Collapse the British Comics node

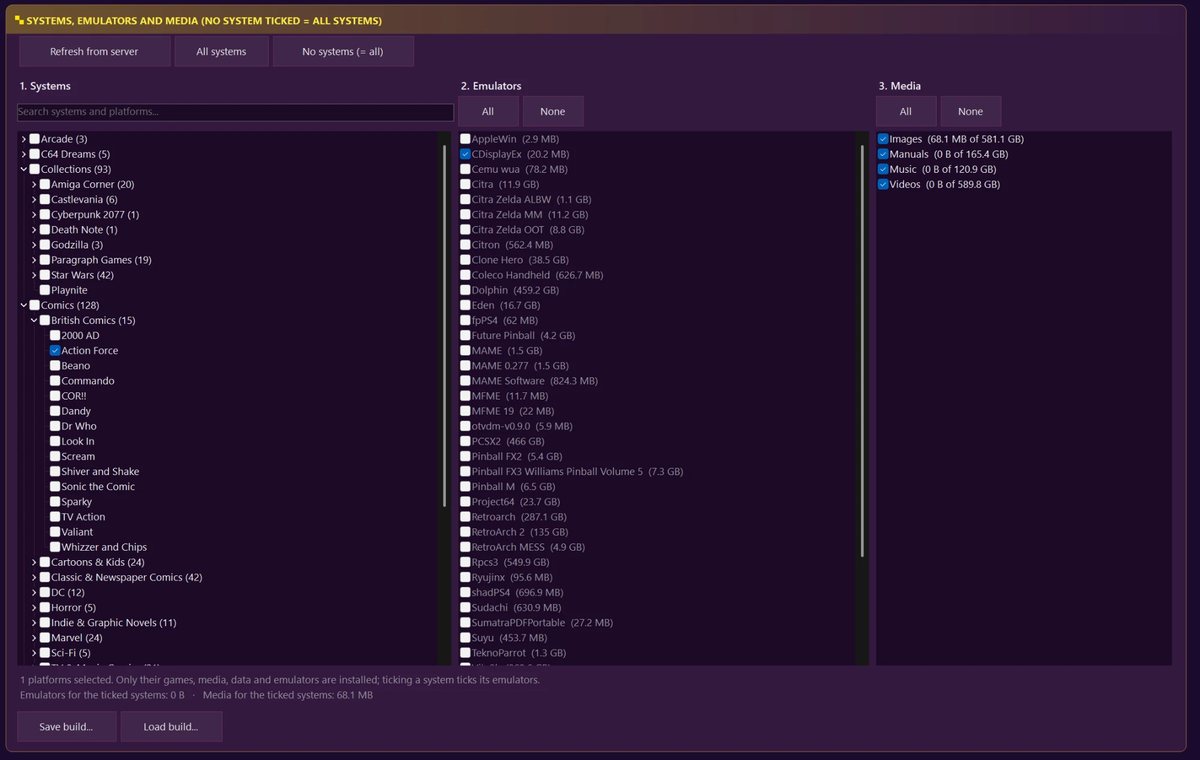click(x=34, y=321)
